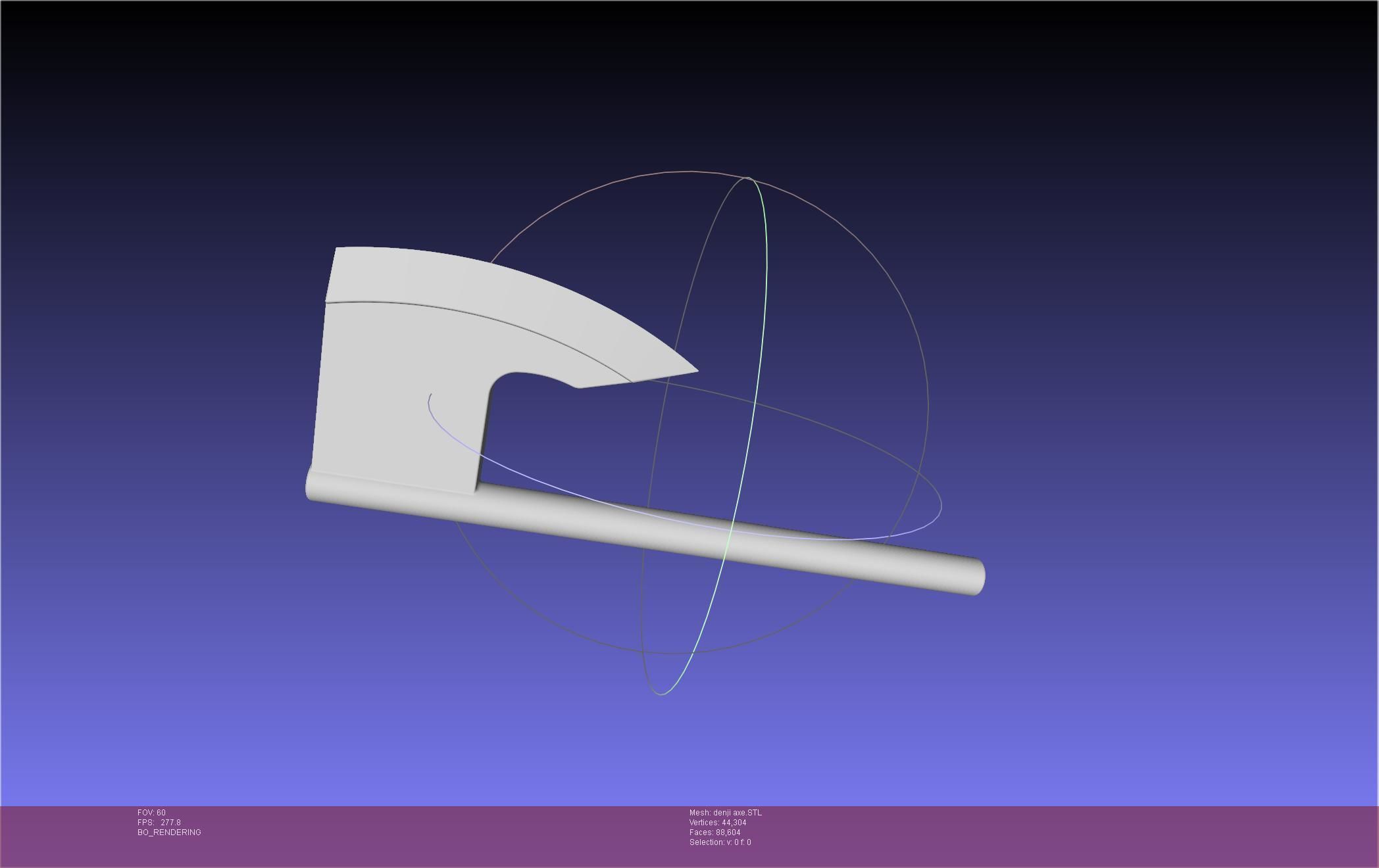1379x868 pixels.
Task: Click the BO_RENDERING status text
Action: [169, 832]
